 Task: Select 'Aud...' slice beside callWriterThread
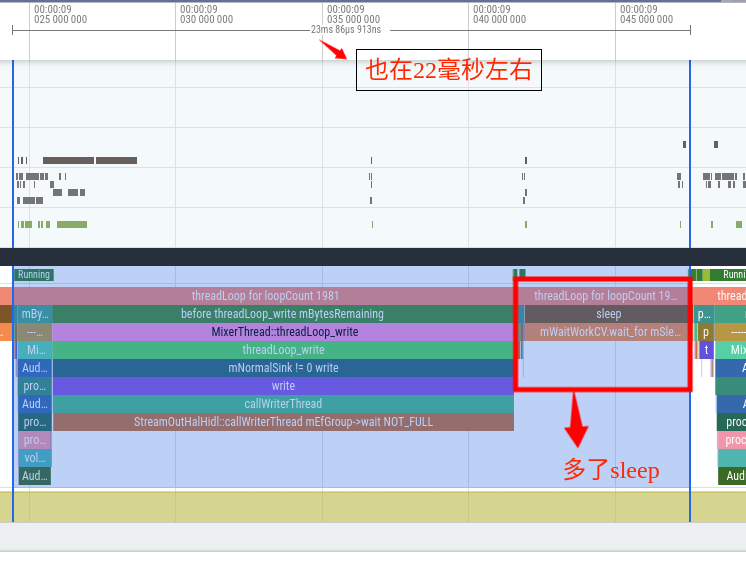tap(35, 404)
